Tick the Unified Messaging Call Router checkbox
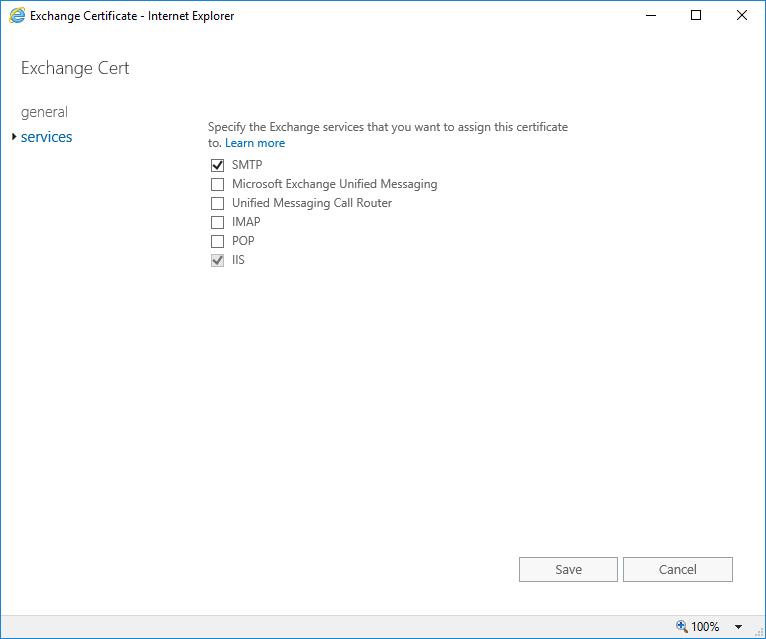This screenshot has height=639, width=766. 217,203
